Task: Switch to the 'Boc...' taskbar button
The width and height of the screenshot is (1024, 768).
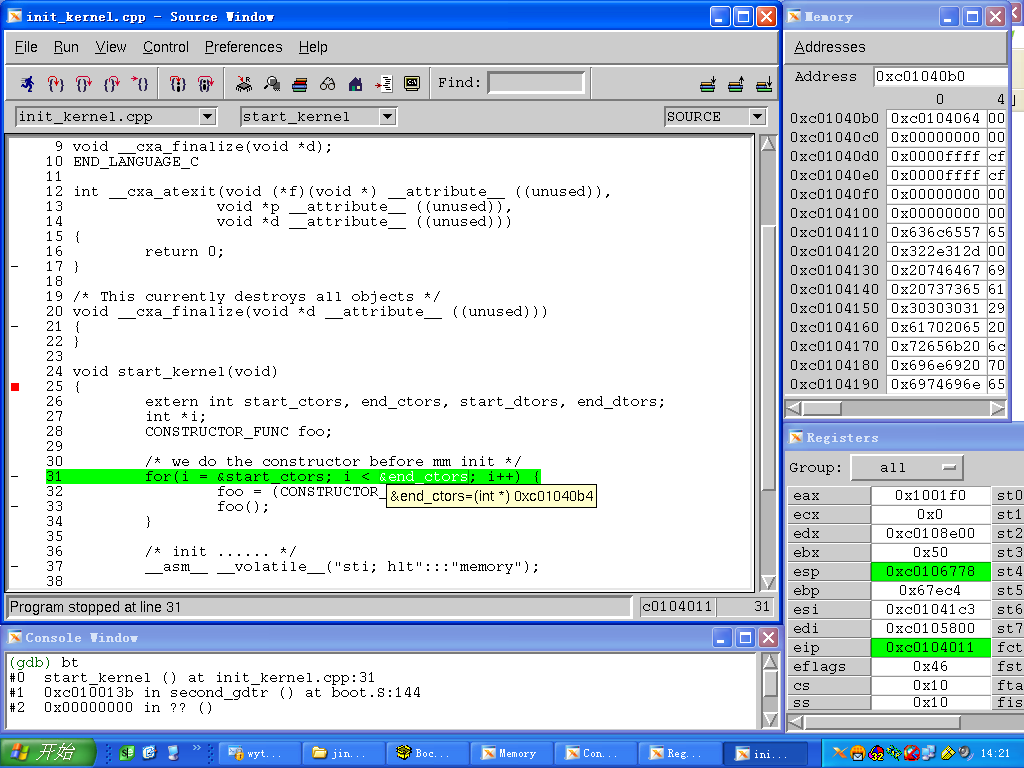Action: pyautogui.click(x=426, y=753)
